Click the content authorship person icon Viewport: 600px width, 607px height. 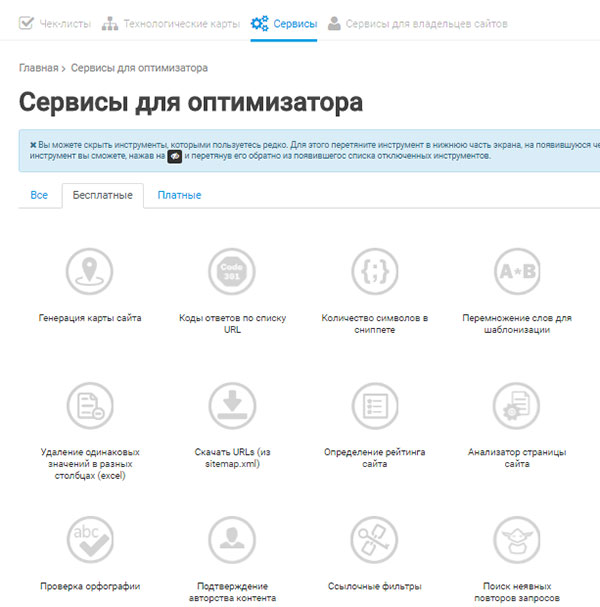[x=232, y=540]
